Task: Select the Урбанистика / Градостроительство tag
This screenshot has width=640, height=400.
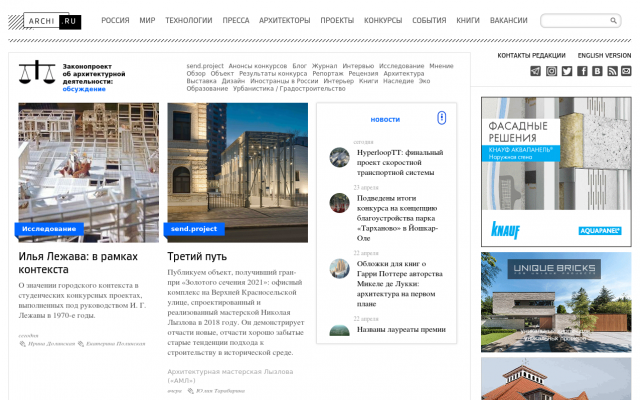Action: pos(289,89)
